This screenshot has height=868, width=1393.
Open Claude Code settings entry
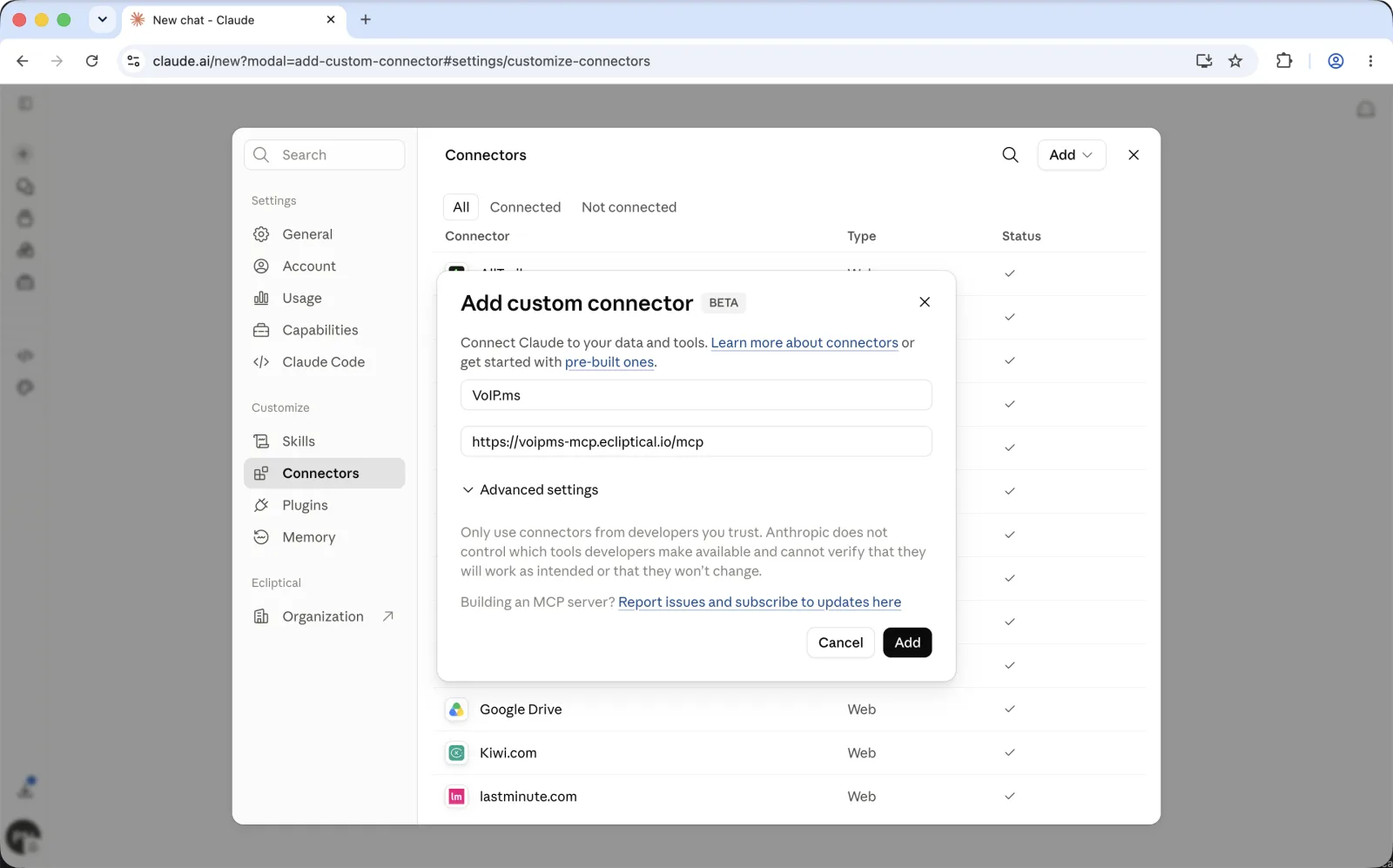[324, 362]
